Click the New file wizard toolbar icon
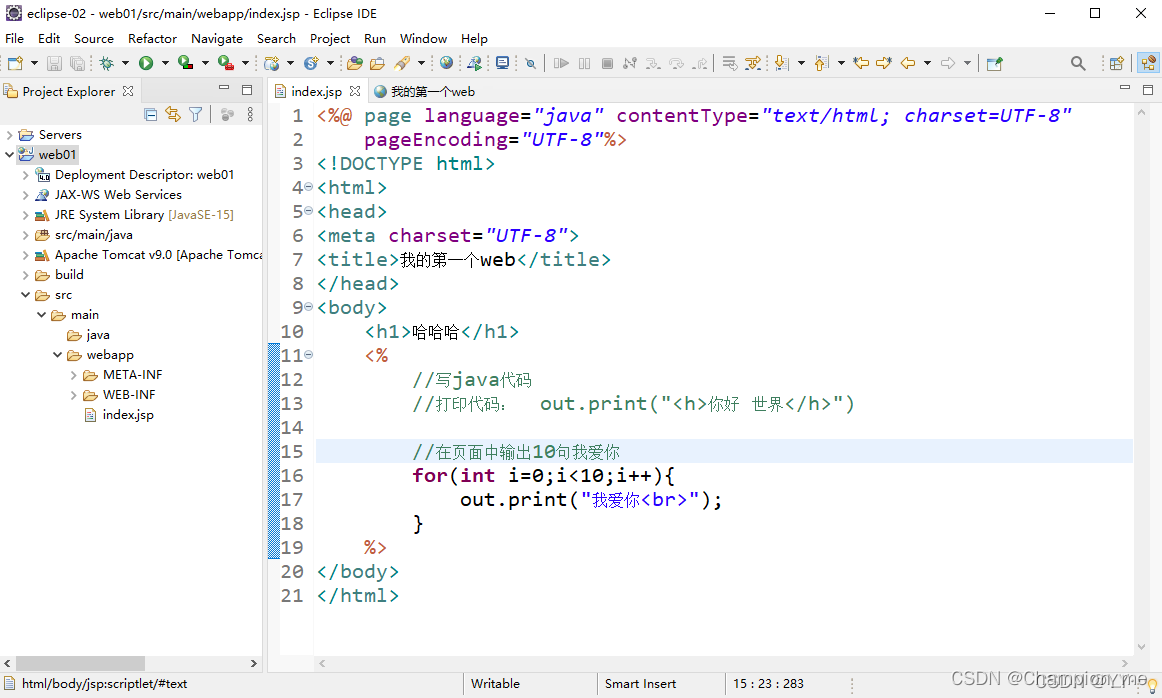Viewport: 1162px width, 698px height. click(x=16, y=64)
